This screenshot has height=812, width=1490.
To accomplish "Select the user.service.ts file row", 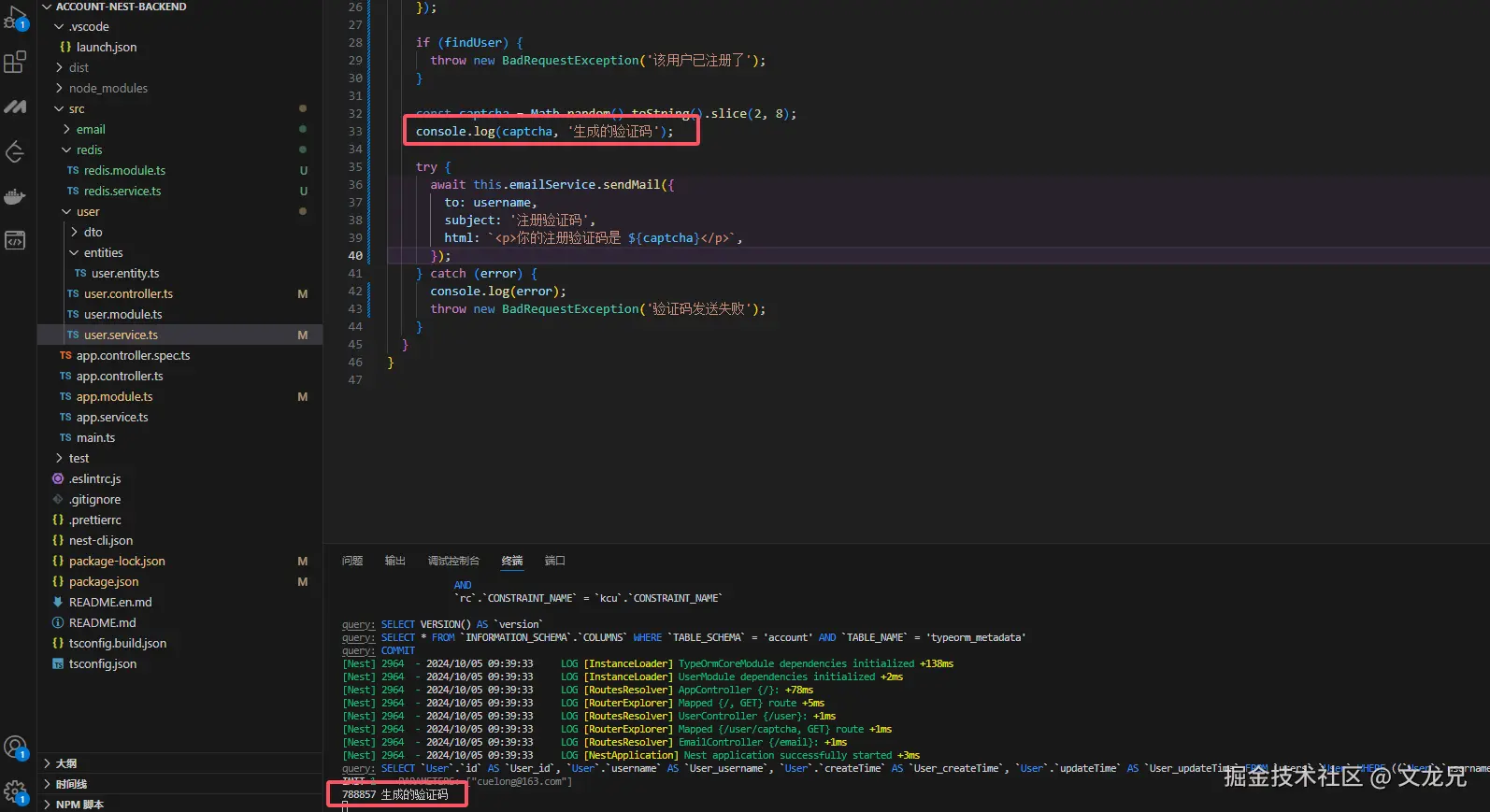I will [179, 335].
